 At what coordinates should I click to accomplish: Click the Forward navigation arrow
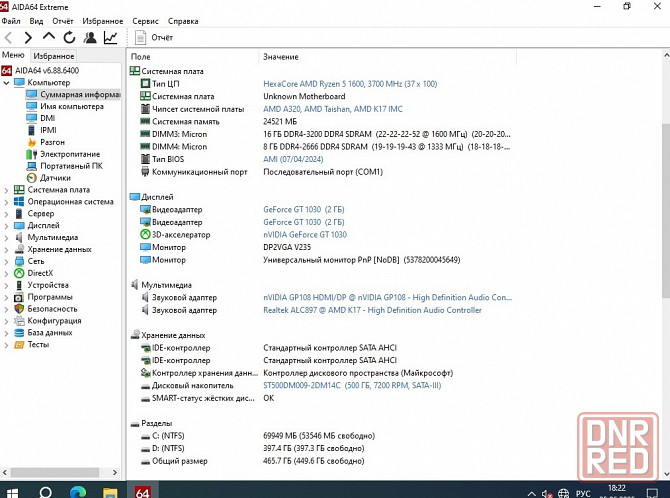click(28, 38)
